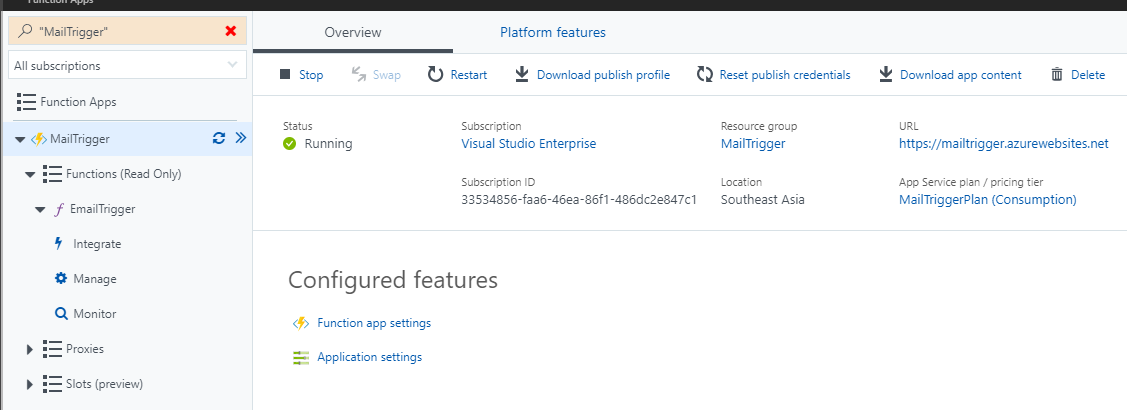Open the MailTriggerPlan (Consumption) link
The height and width of the screenshot is (410, 1127).
[988, 199]
